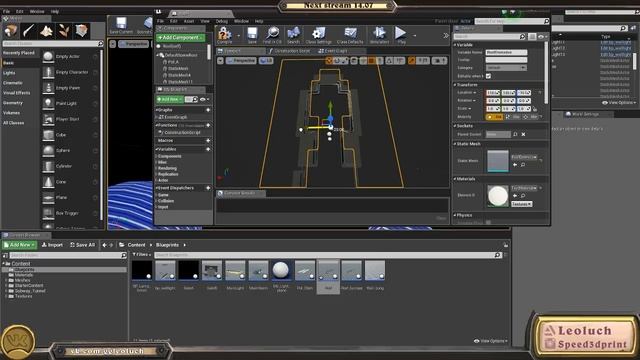Select the Box Trigger item icon

click(48, 213)
